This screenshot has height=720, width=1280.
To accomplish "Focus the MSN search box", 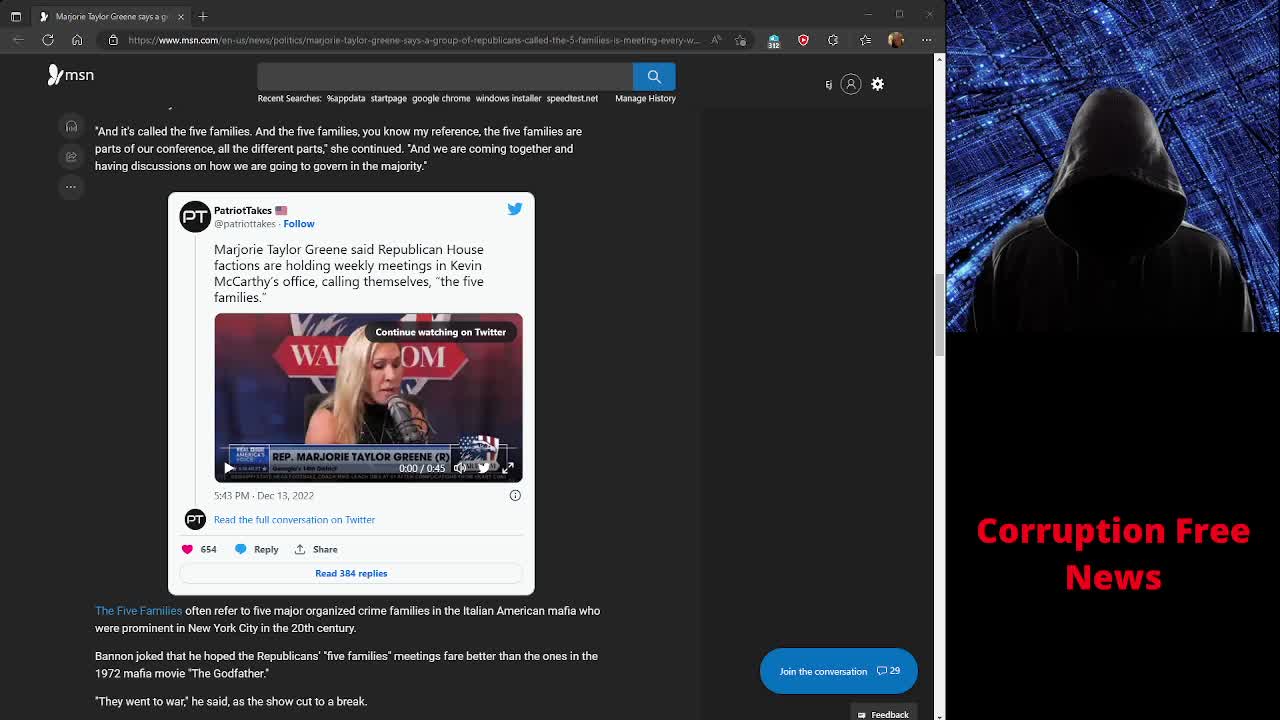I will (x=445, y=76).
